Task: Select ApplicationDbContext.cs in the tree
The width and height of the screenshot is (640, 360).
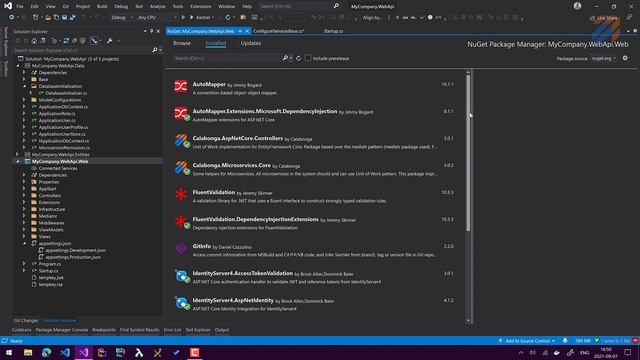Action: 63,107
